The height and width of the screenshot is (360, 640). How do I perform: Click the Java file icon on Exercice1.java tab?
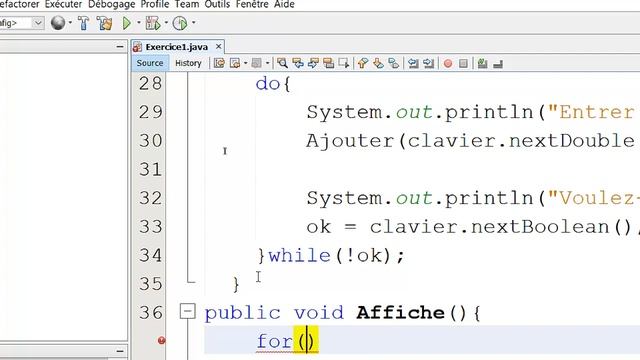point(138,47)
